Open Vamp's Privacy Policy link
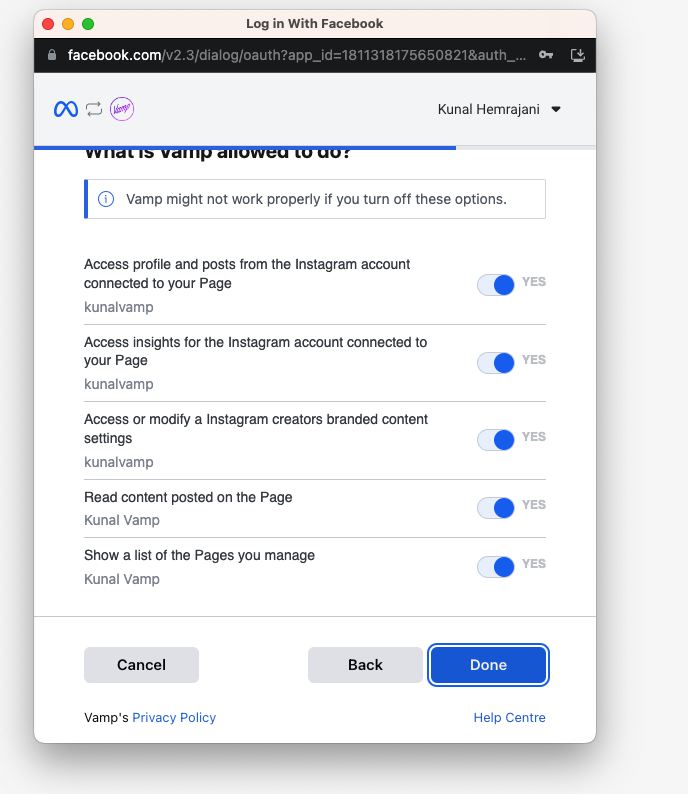This screenshot has width=688, height=794. click(x=174, y=718)
